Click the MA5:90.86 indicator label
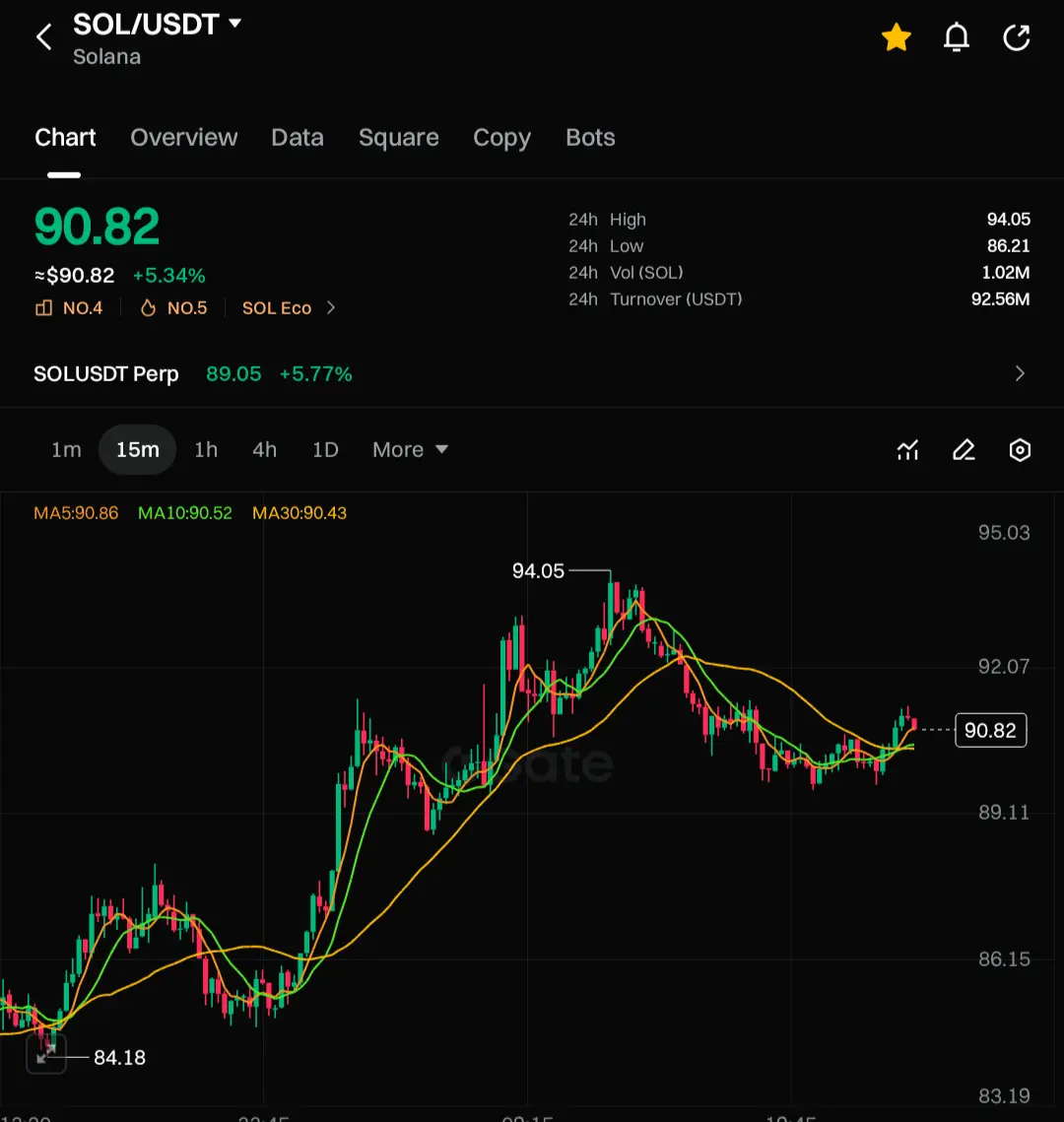This screenshot has width=1064, height=1122. tap(76, 513)
